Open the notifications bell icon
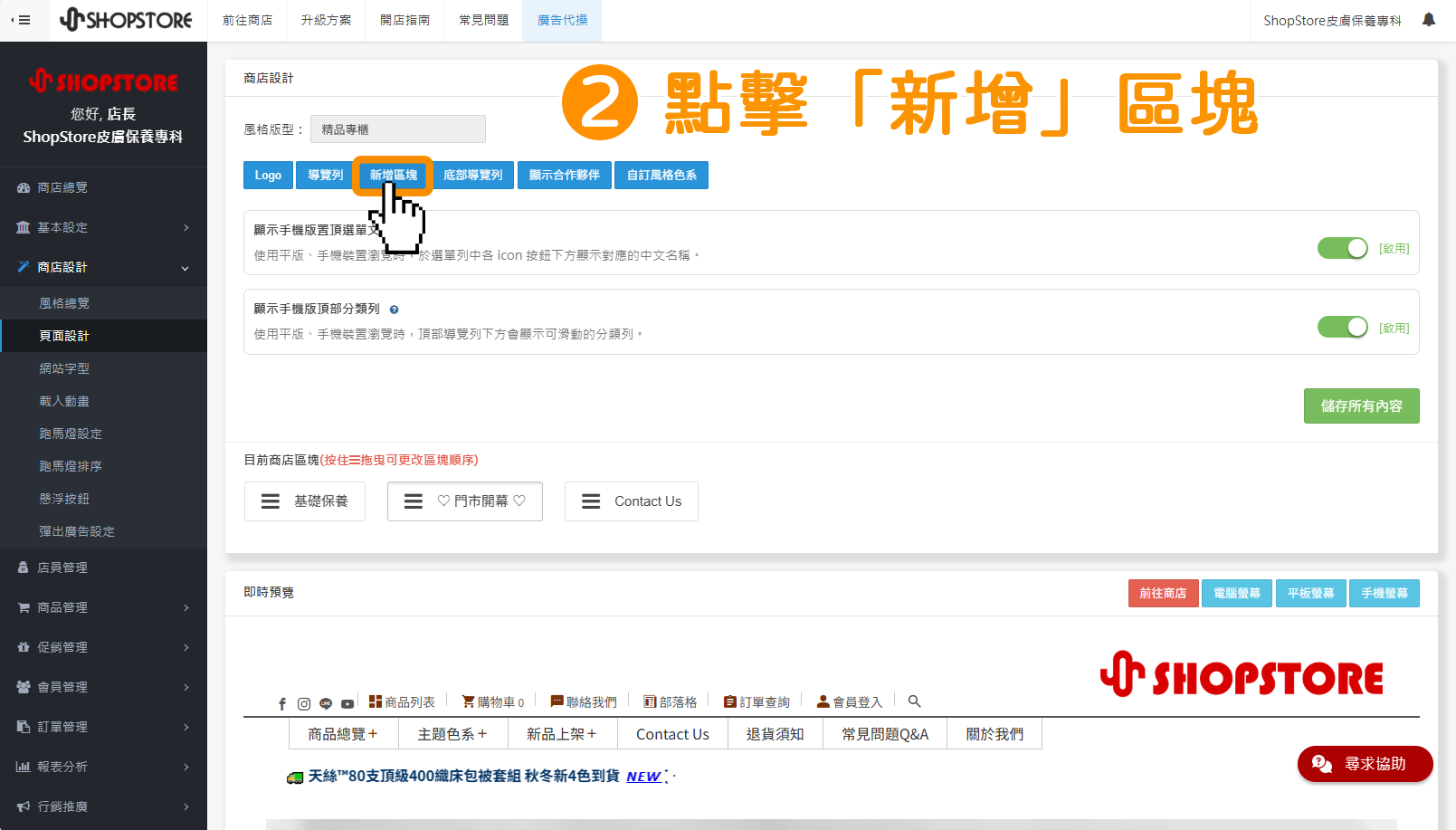 1429,20
